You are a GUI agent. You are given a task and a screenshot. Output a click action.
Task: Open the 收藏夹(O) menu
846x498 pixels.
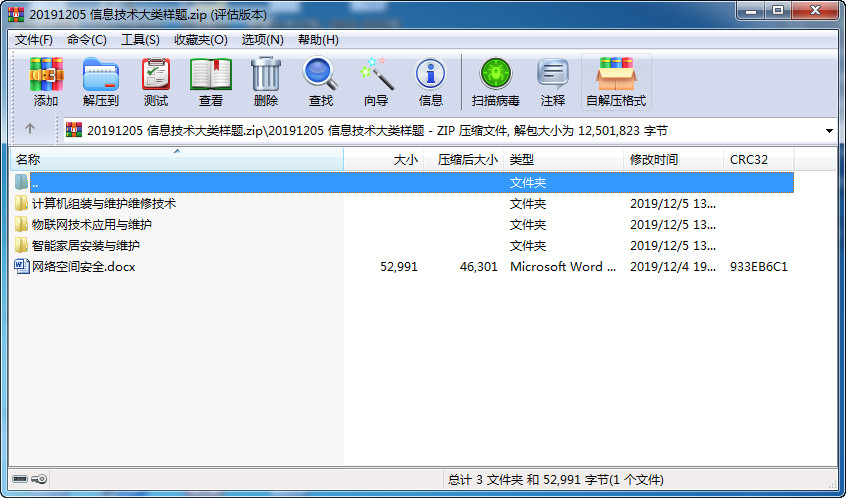201,40
